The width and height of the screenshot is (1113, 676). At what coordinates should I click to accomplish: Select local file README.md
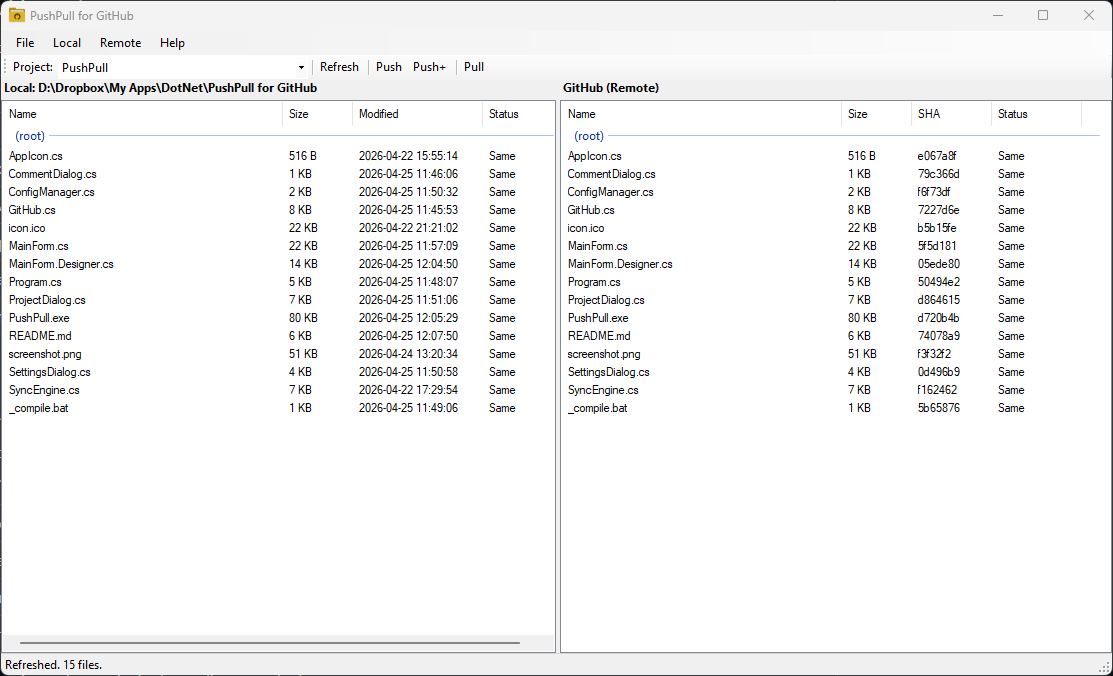[x=40, y=336]
